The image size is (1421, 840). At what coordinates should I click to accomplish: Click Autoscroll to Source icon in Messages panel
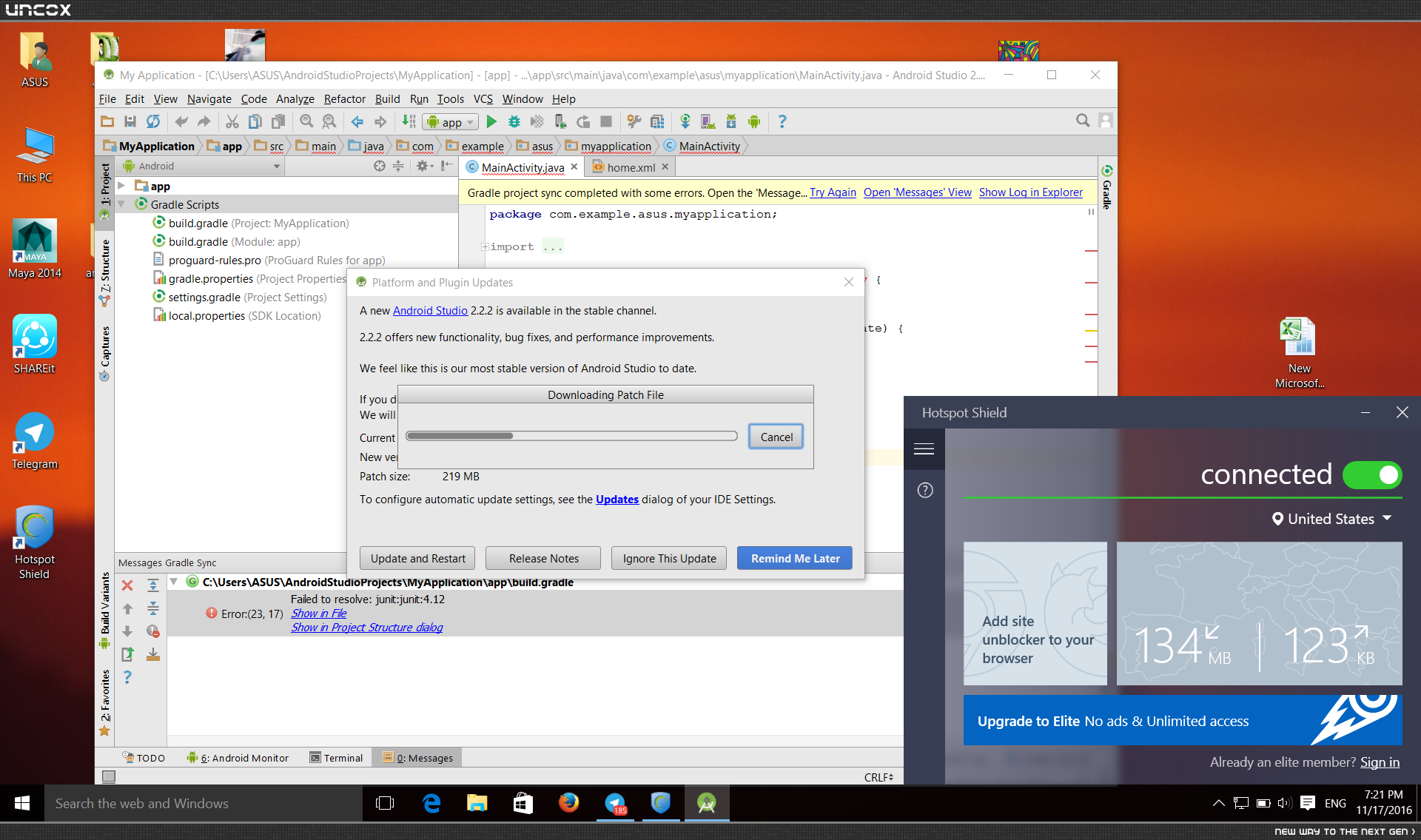coord(153,654)
